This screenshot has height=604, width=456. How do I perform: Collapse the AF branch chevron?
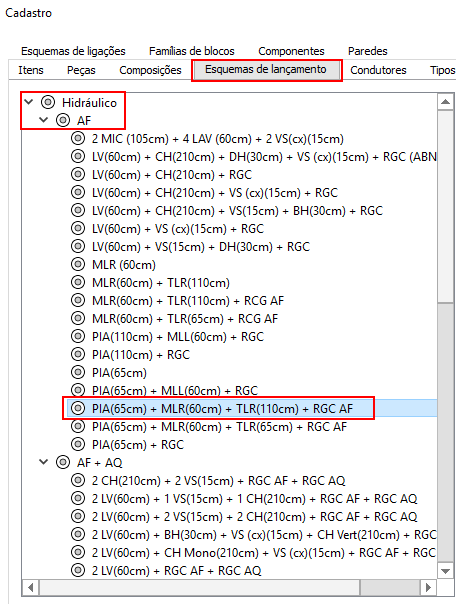(44, 120)
